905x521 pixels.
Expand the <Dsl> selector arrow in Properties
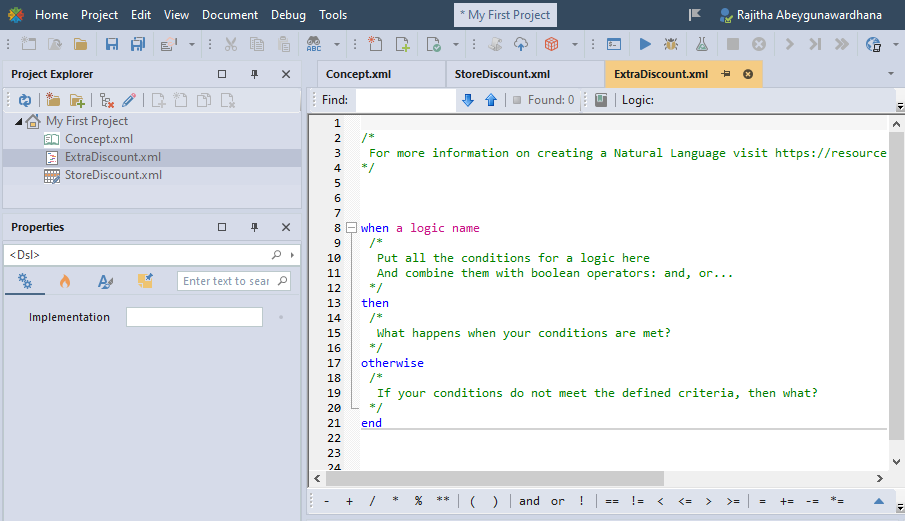click(x=292, y=254)
